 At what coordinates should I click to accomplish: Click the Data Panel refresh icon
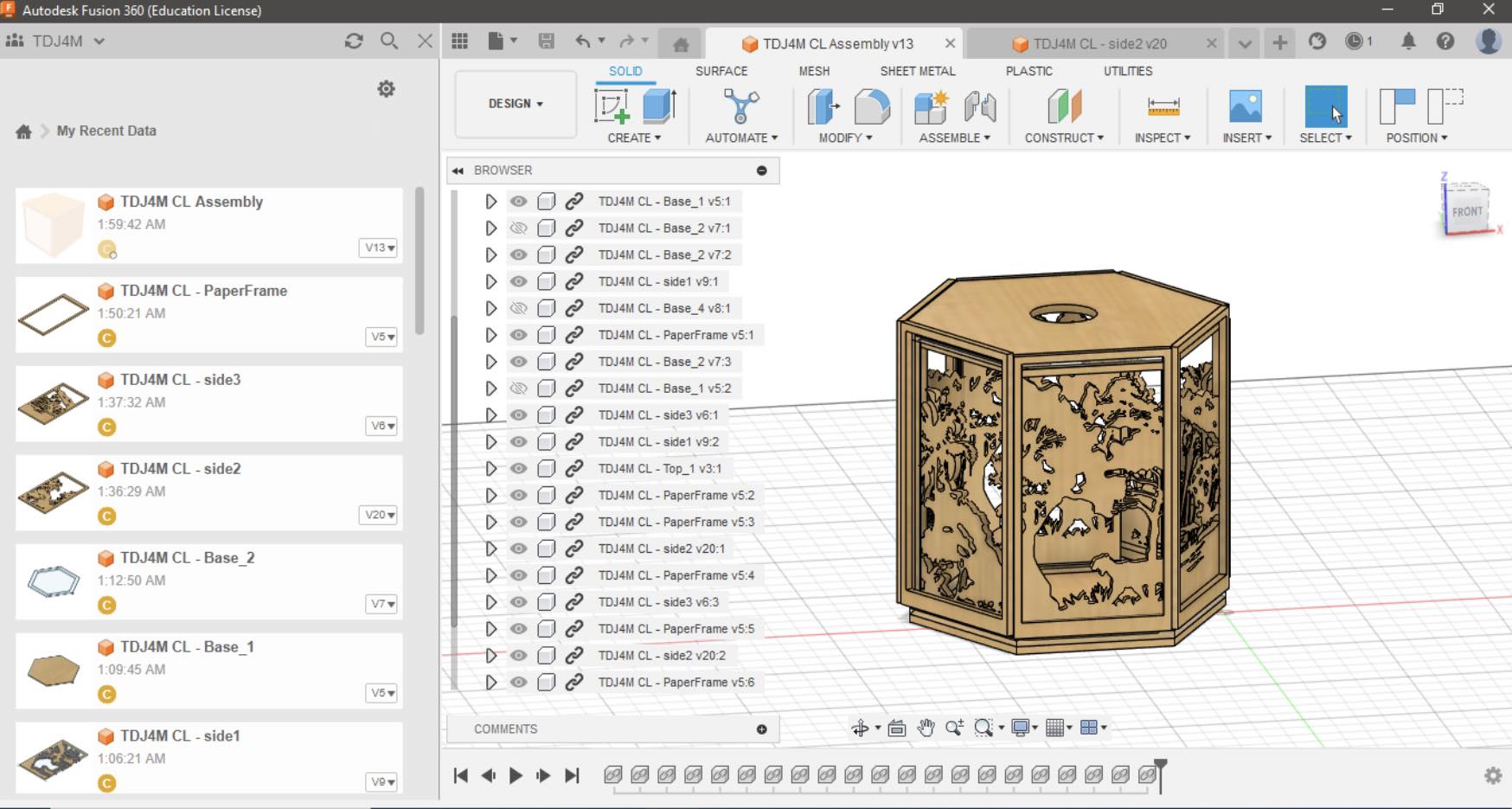(x=354, y=41)
